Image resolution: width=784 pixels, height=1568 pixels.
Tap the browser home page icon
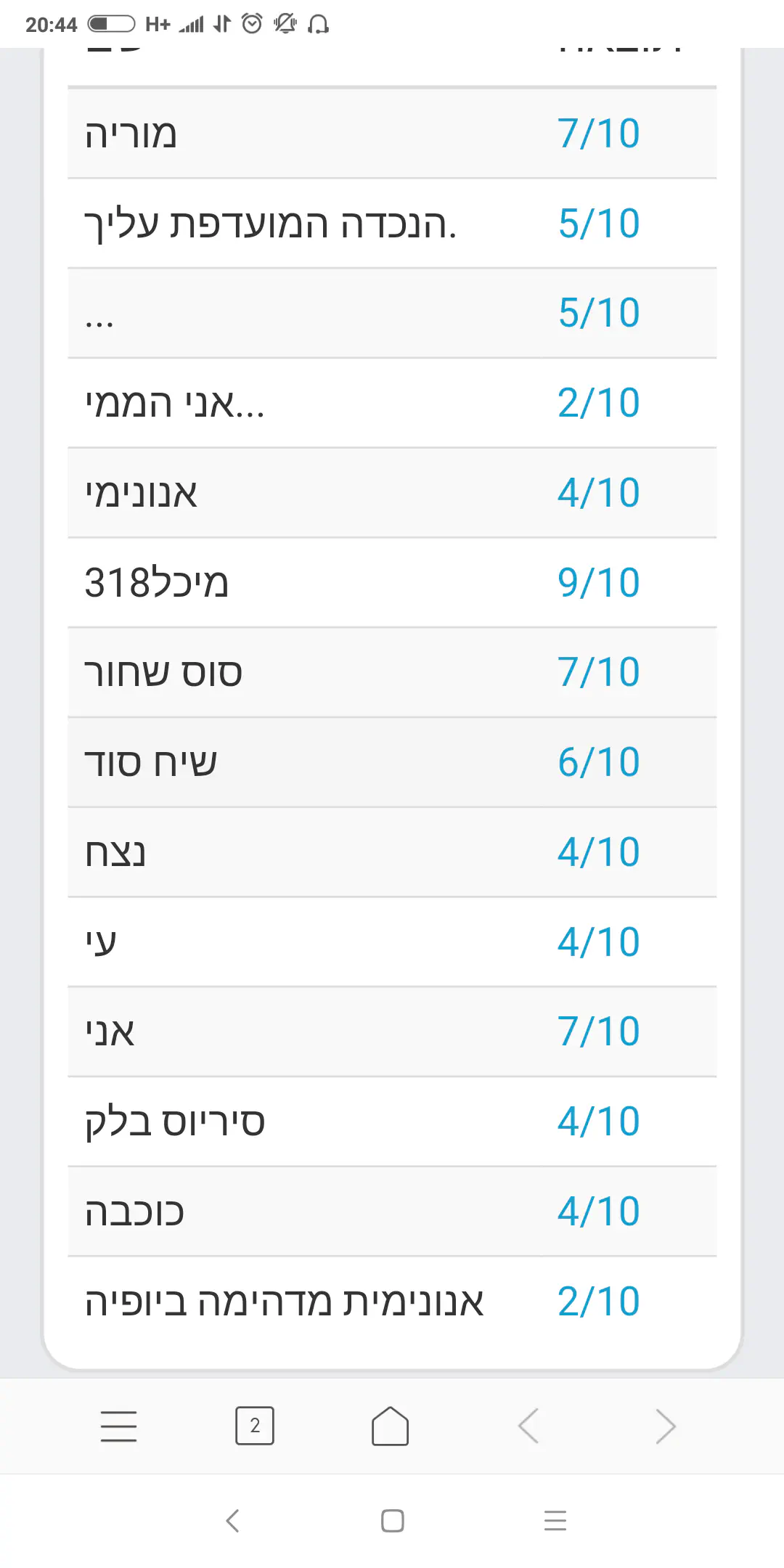tap(391, 1426)
